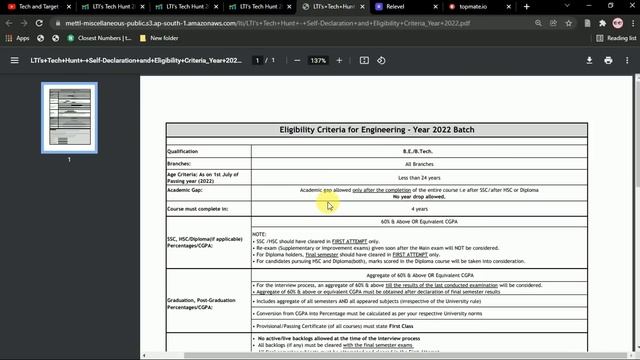Select page 1 thumbnail in sidebar

coord(69,118)
